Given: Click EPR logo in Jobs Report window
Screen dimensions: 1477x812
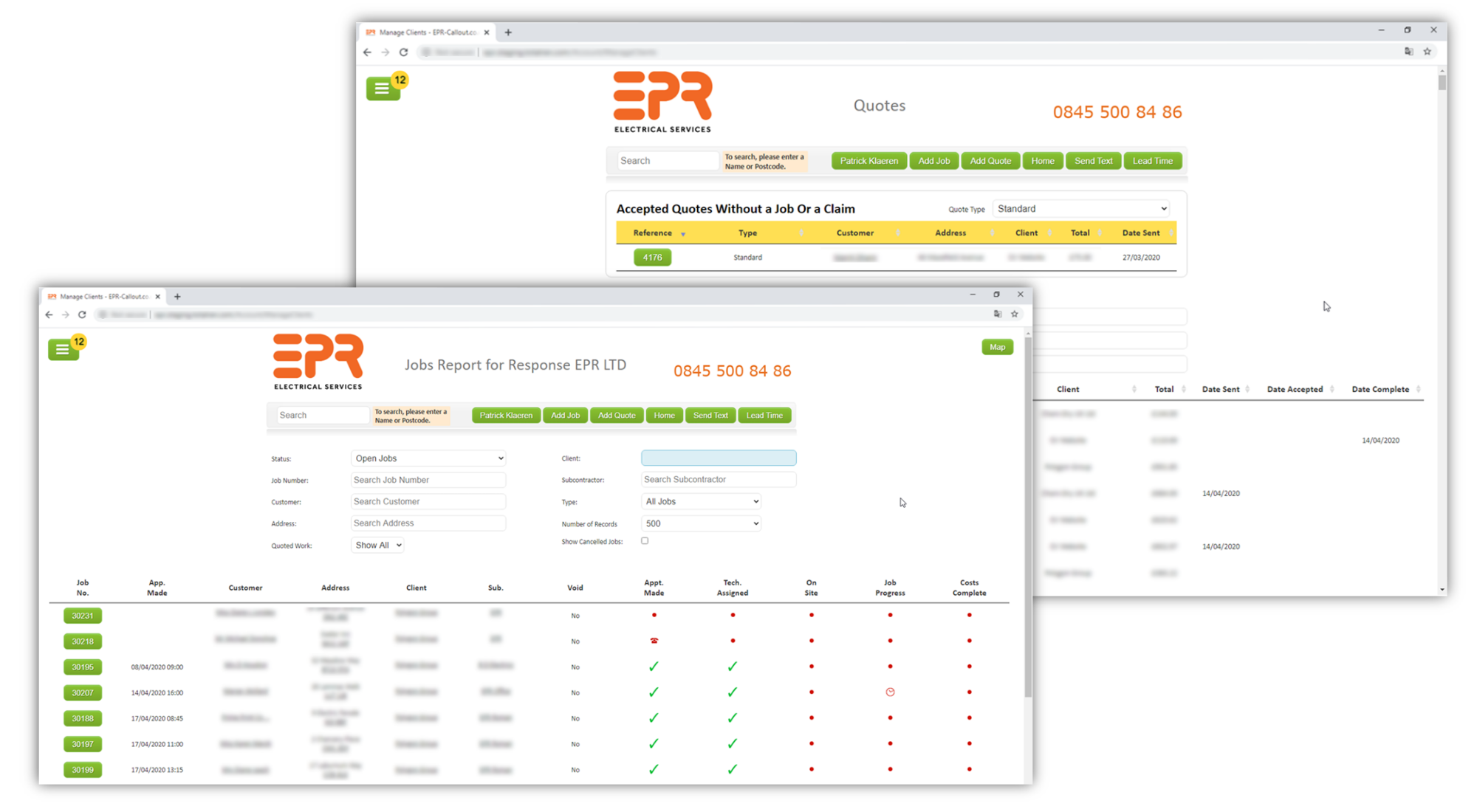Looking at the screenshot, I should coord(318,362).
